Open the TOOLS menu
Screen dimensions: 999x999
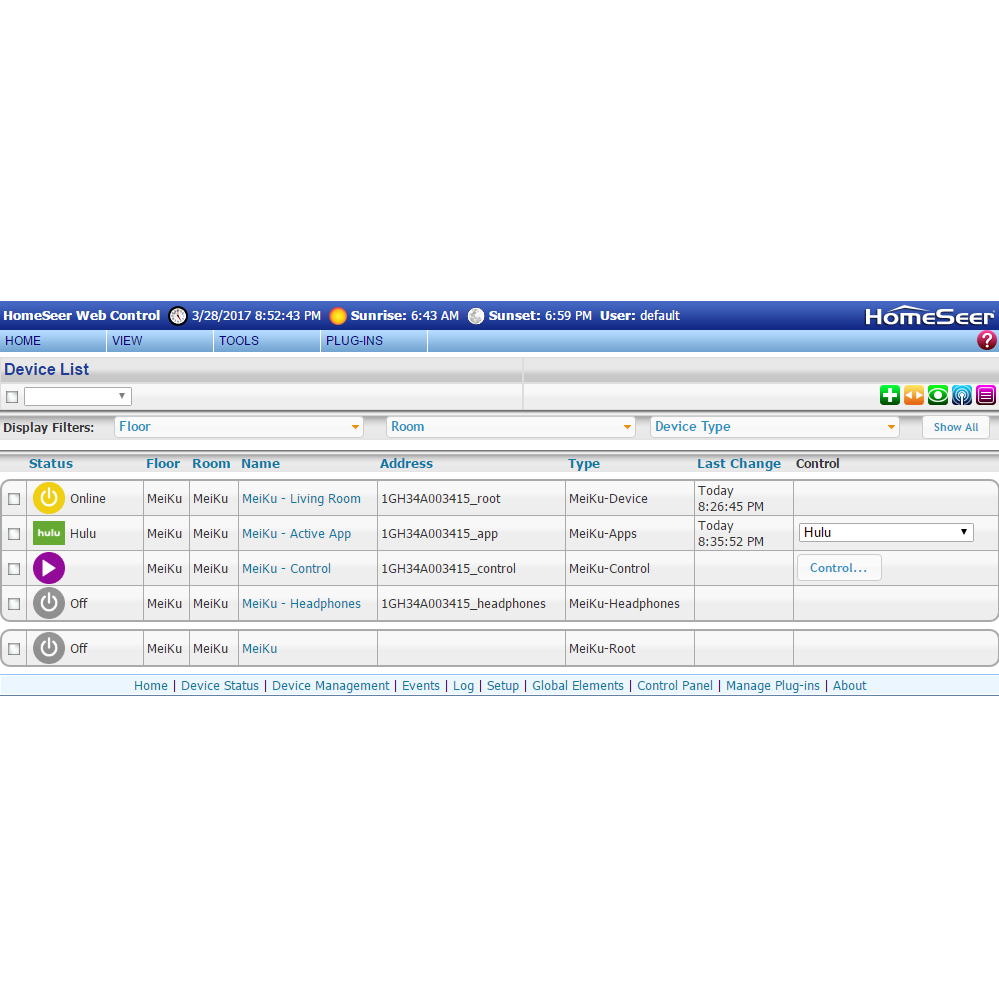point(239,340)
